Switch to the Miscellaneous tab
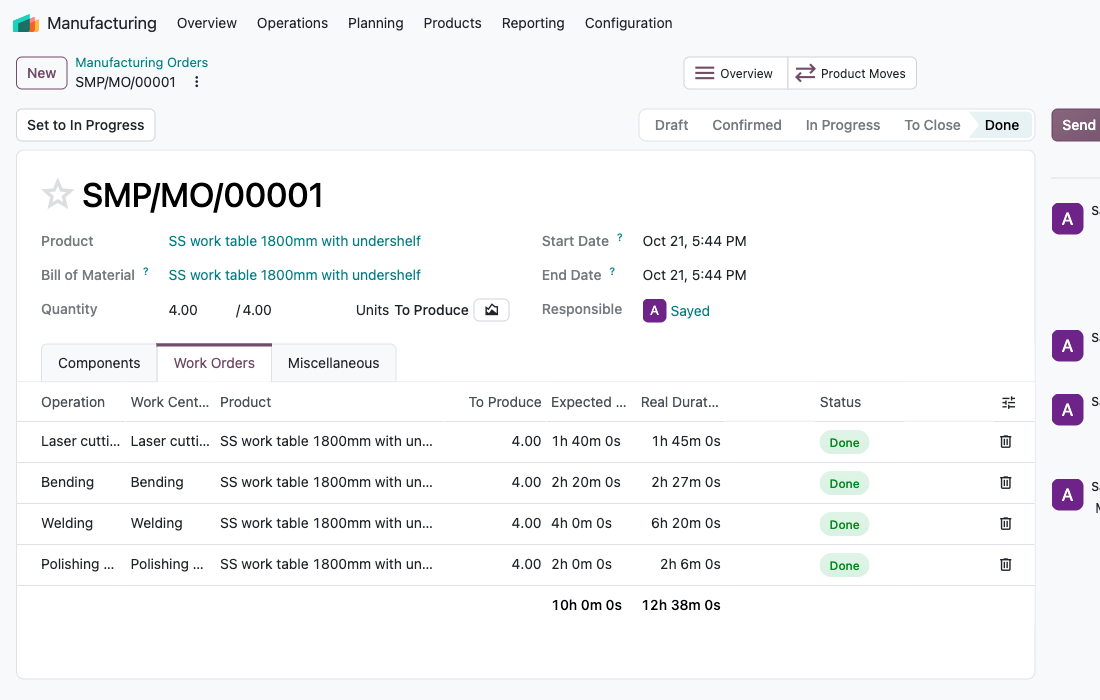 [x=333, y=363]
